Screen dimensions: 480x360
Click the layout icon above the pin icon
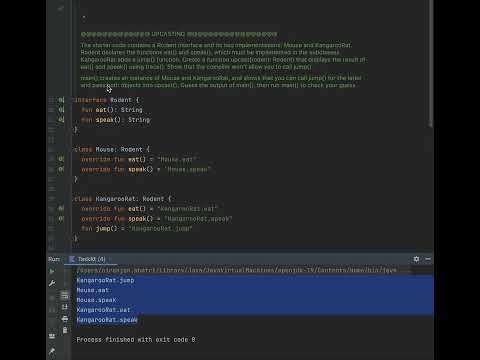52,336
